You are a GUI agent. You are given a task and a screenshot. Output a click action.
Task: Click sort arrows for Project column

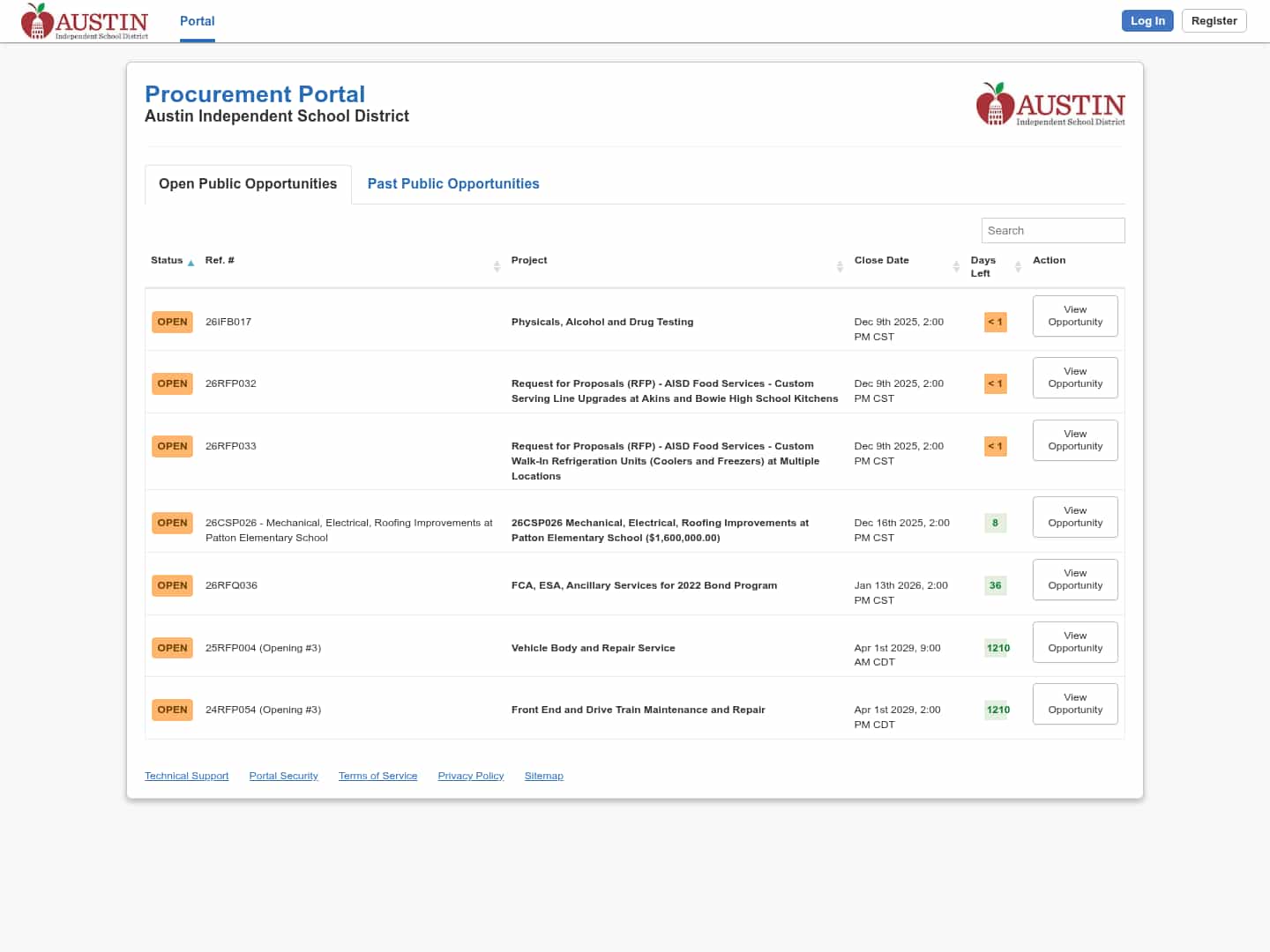point(840,266)
